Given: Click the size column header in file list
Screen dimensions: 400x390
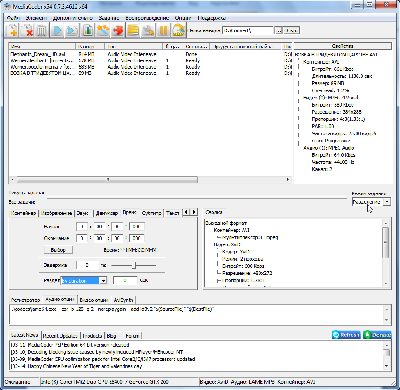Looking at the screenshot, I should pos(90,46).
